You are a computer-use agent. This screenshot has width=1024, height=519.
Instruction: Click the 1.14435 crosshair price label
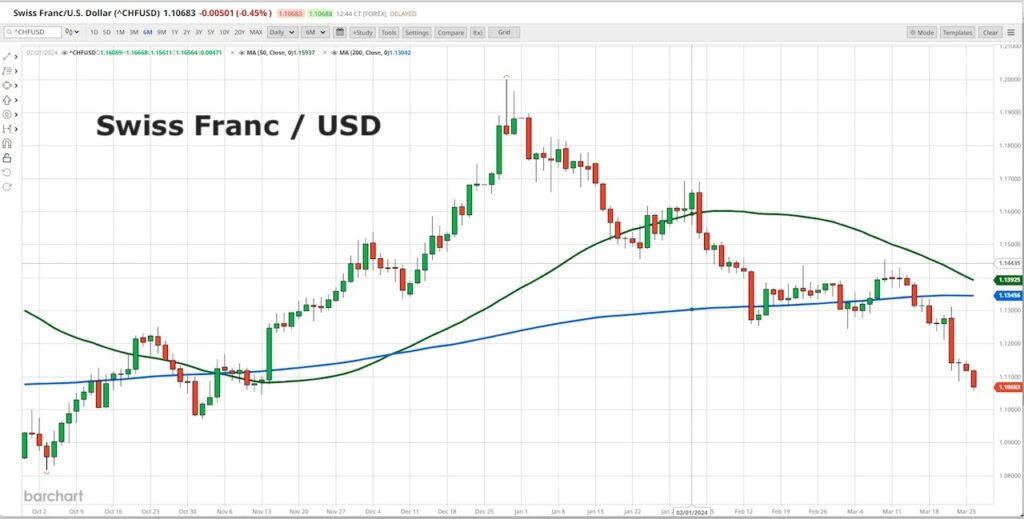point(1010,264)
